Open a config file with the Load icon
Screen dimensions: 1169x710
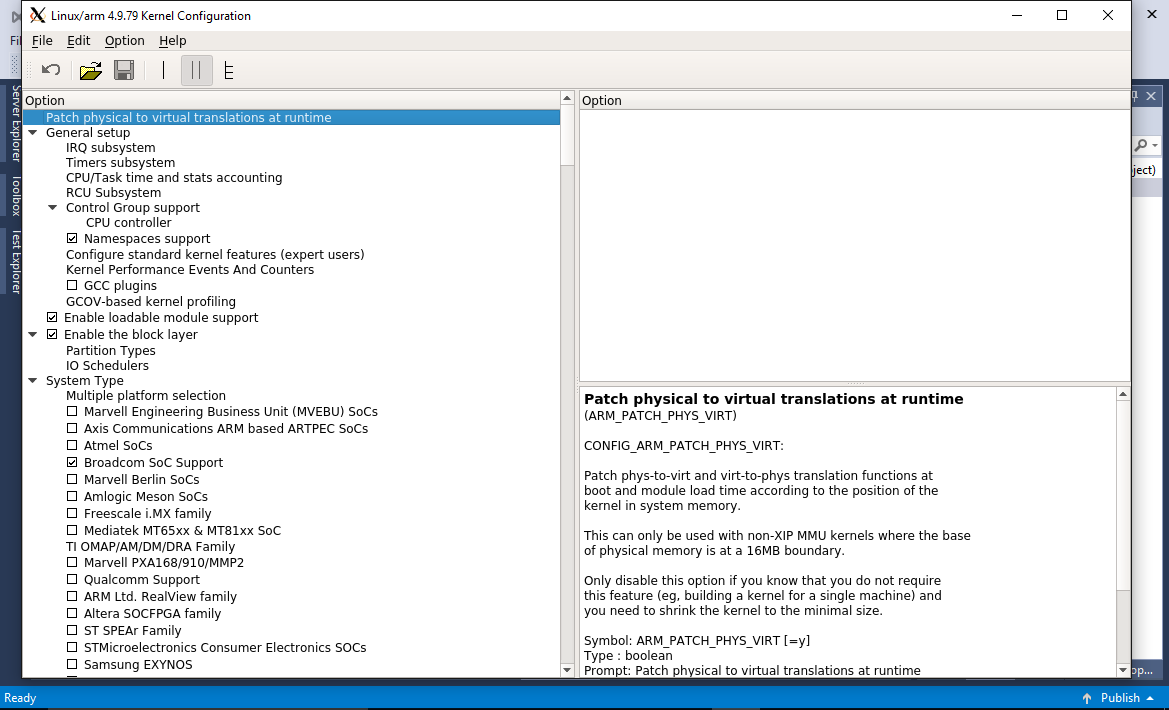point(91,70)
